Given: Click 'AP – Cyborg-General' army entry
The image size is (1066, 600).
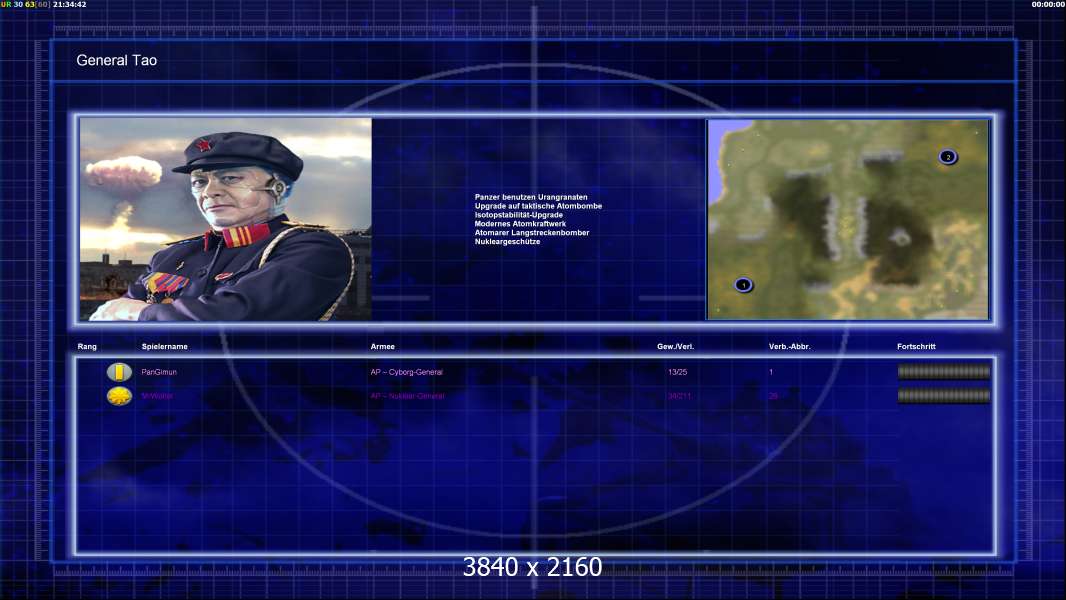Looking at the screenshot, I should 407,372.
